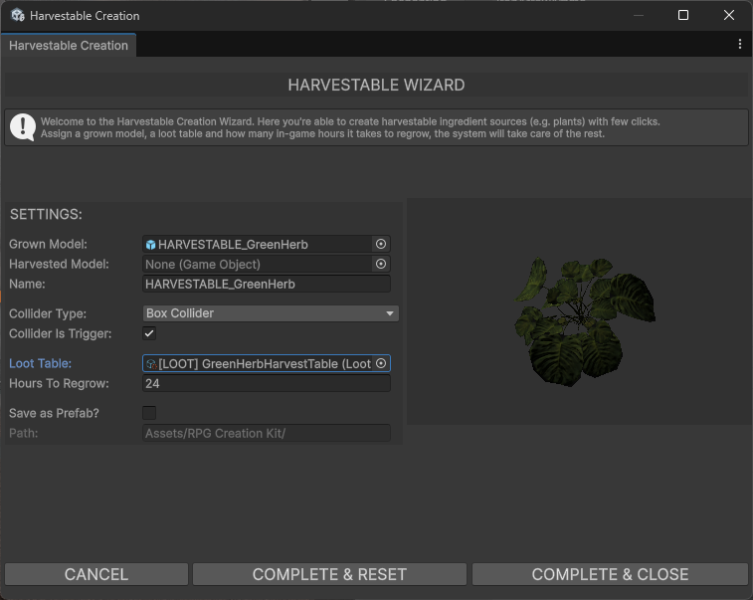Image resolution: width=753 pixels, height=600 pixels.
Task: Click the info speech bubble icon
Action: pos(23,127)
